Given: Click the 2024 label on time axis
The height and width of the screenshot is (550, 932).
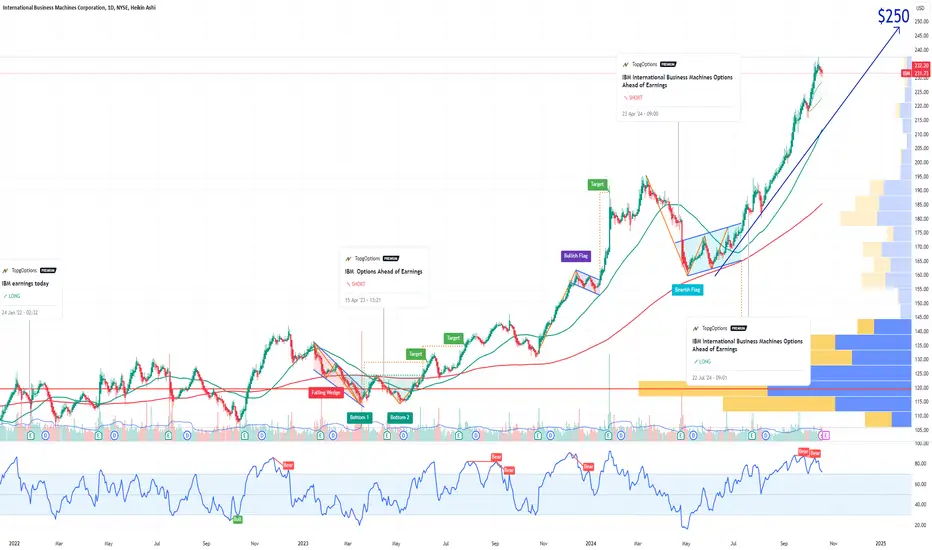Looking at the screenshot, I should [x=590, y=543].
